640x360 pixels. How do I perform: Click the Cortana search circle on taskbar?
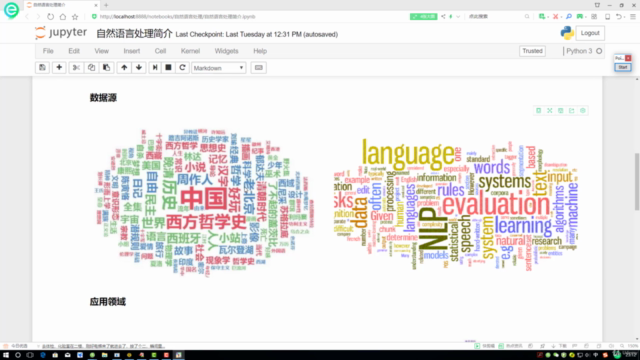click(x=18, y=355)
